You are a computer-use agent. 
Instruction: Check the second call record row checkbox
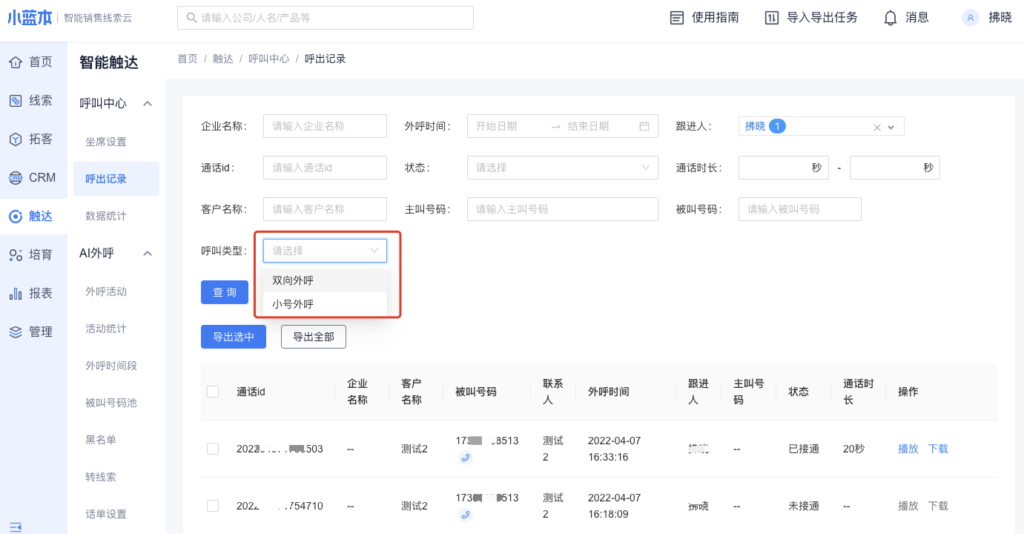coord(213,506)
